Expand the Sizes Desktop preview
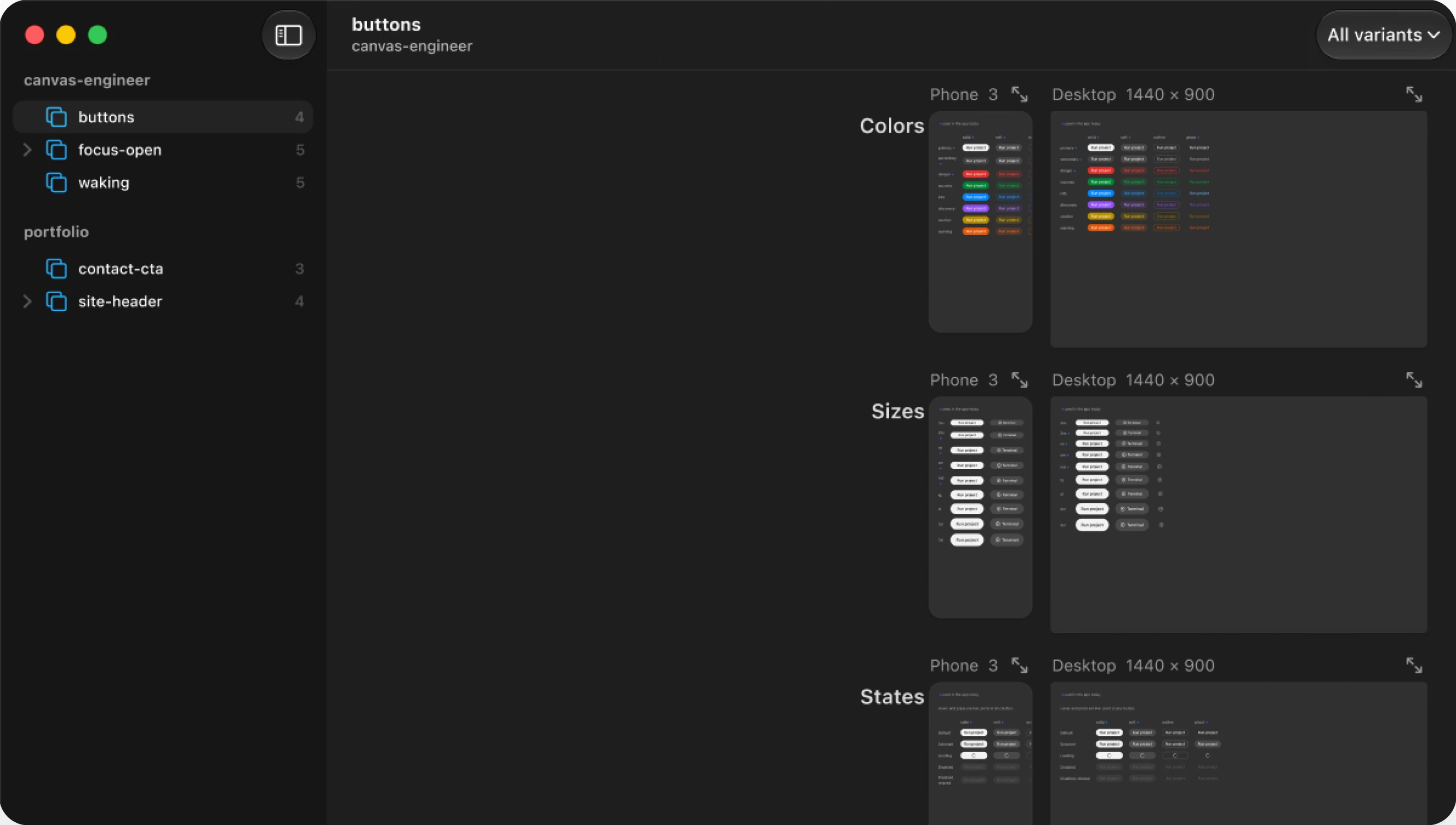1456x825 pixels. pyautogui.click(x=1413, y=379)
